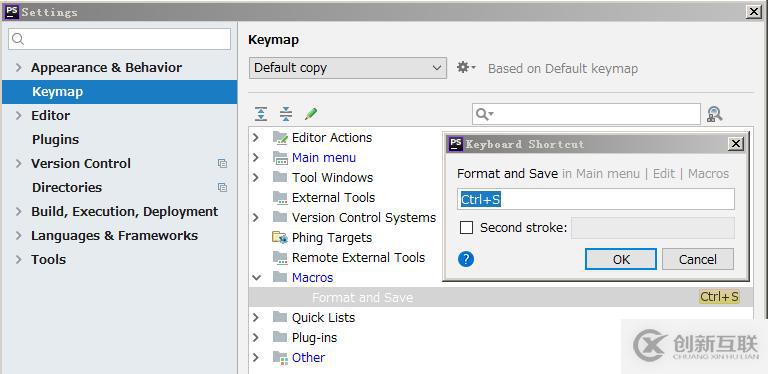This screenshot has width=768, height=374.
Task: Click Cancel in Keyboard Shortcut dialog
Action: (697, 259)
